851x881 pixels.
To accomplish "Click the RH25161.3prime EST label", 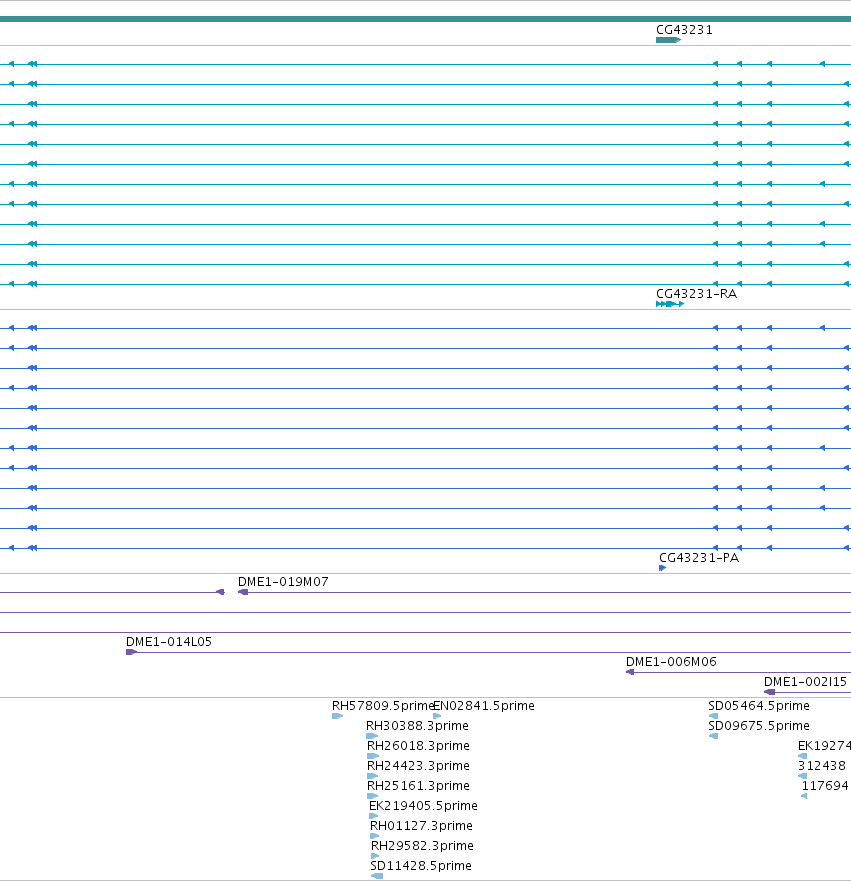I will click(x=418, y=785).
